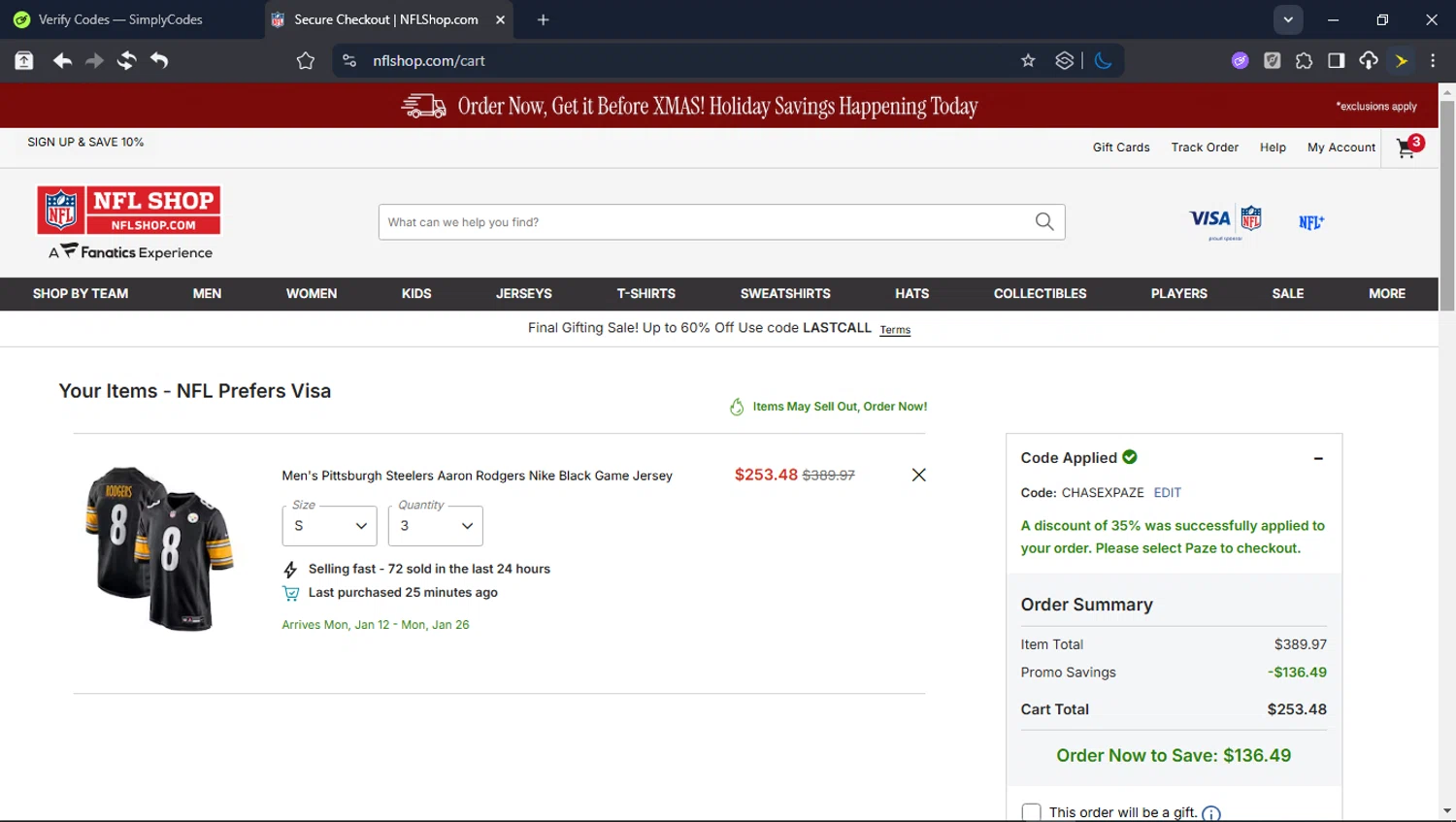This screenshot has height=822, width=1456.
Task: Remove the jersey with X icon
Action: pyautogui.click(x=918, y=475)
